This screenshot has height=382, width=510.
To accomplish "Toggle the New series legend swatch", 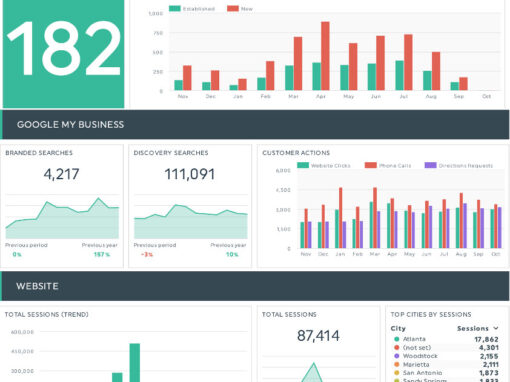I will (233, 9).
